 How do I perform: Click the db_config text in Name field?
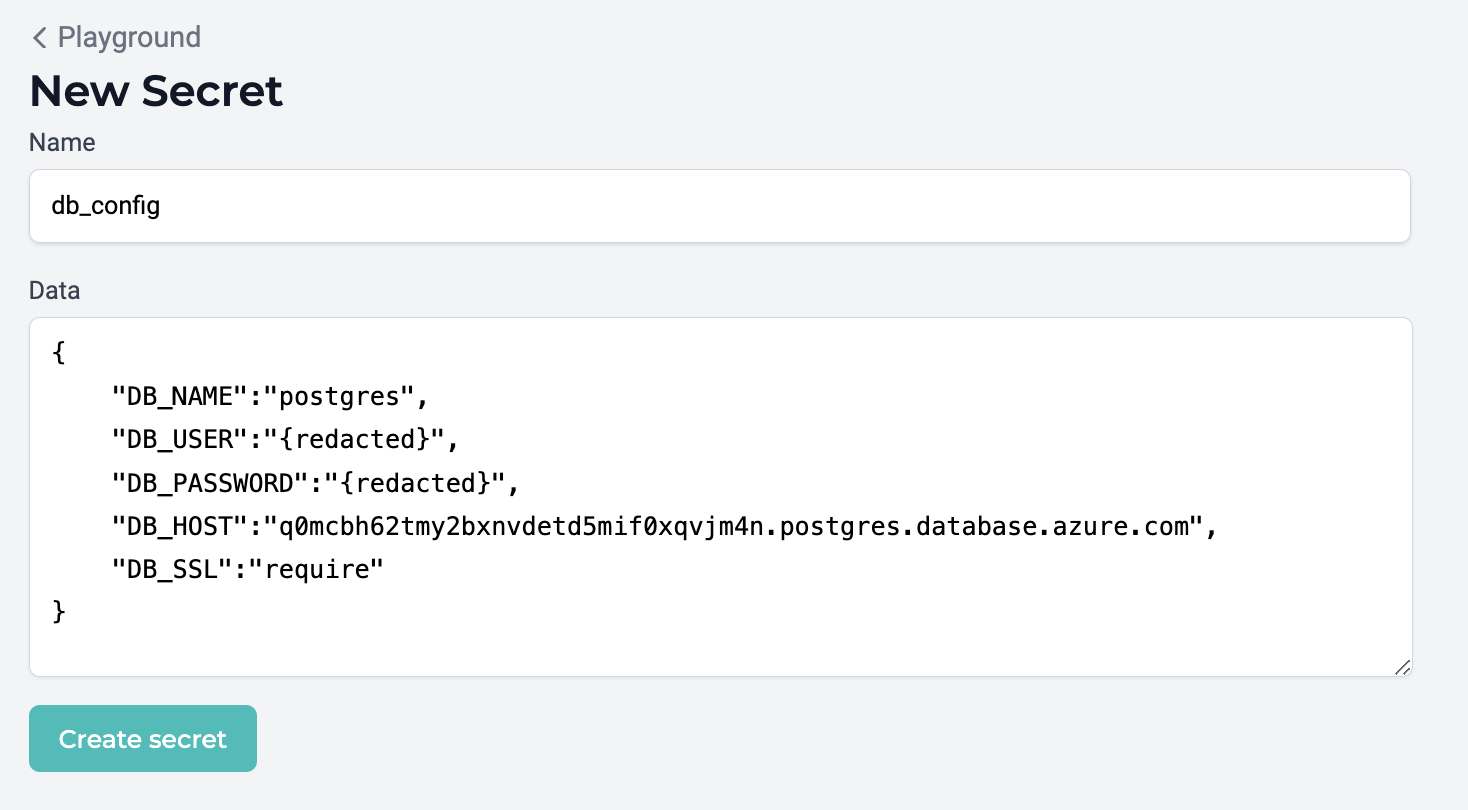[106, 207]
